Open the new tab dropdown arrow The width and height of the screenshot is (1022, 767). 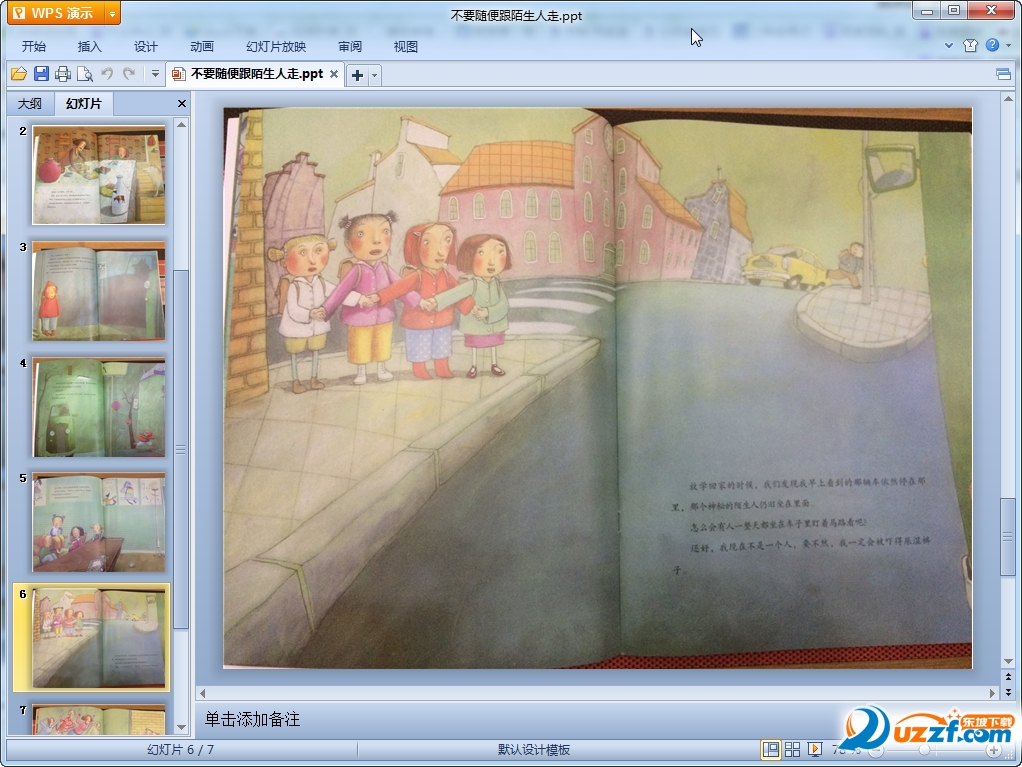click(x=374, y=76)
